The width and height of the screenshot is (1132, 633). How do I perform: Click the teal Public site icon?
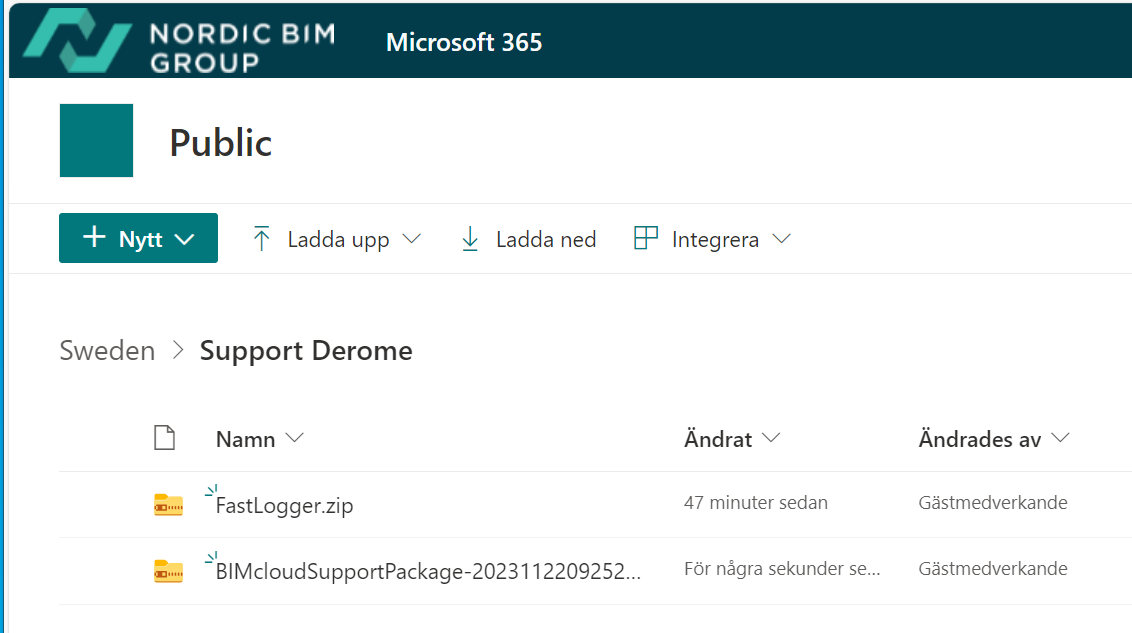[x=96, y=141]
